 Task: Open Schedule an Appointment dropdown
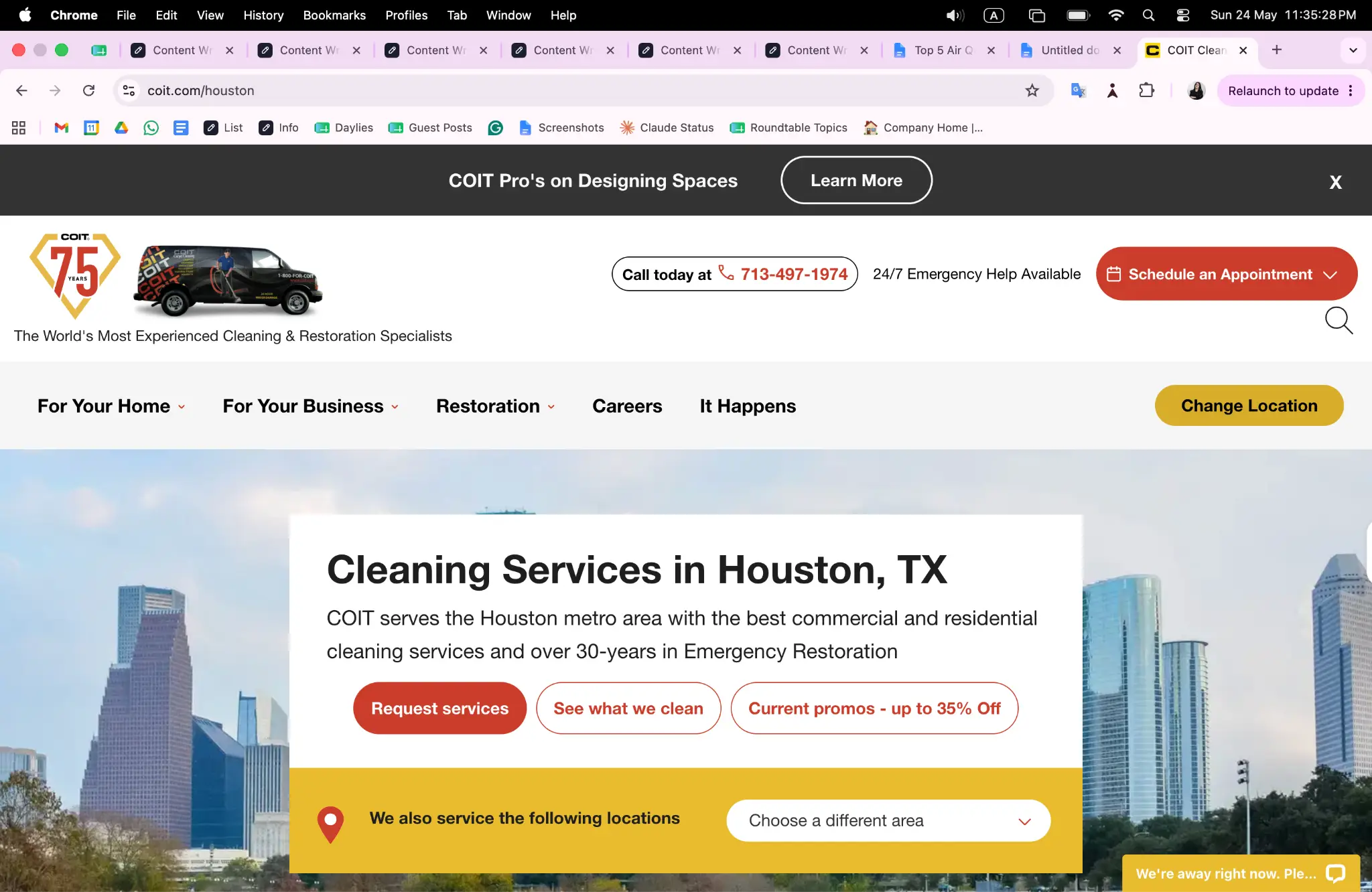tap(1226, 274)
